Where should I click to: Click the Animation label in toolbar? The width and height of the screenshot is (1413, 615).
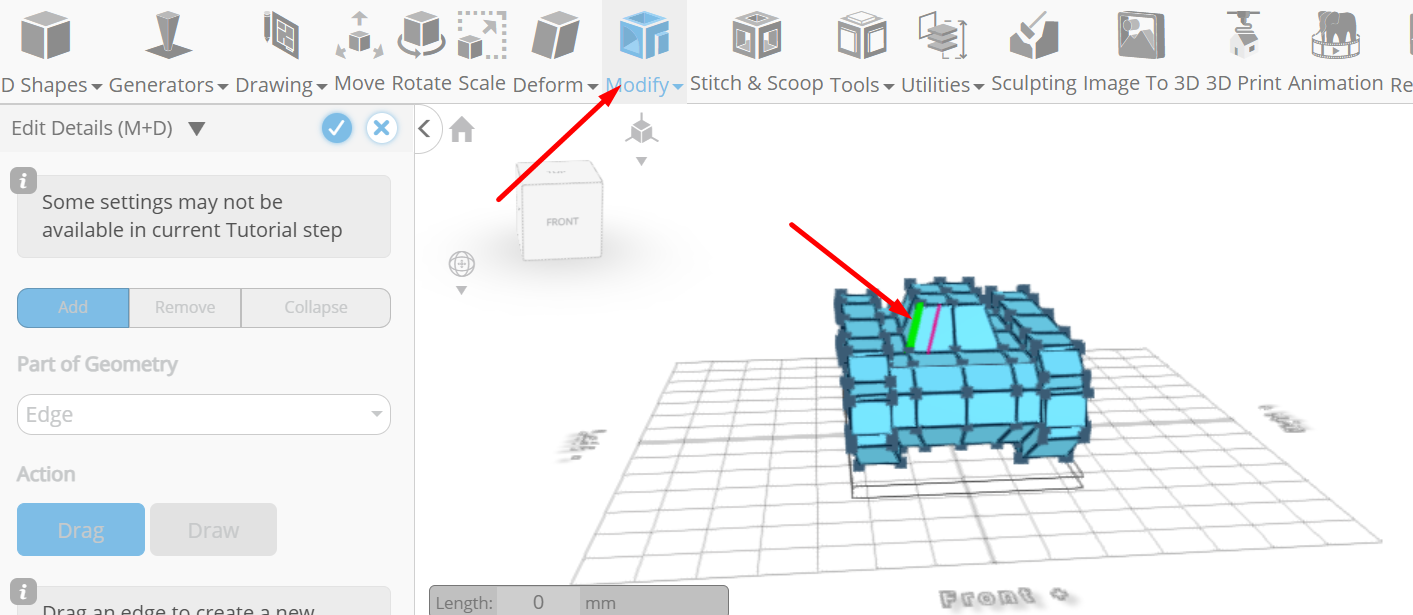(1336, 84)
